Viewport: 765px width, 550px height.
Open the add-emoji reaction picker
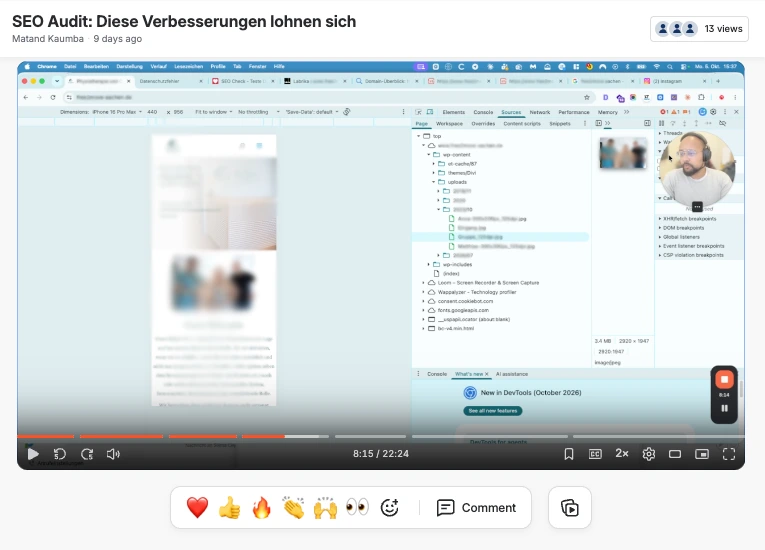click(x=389, y=508)
